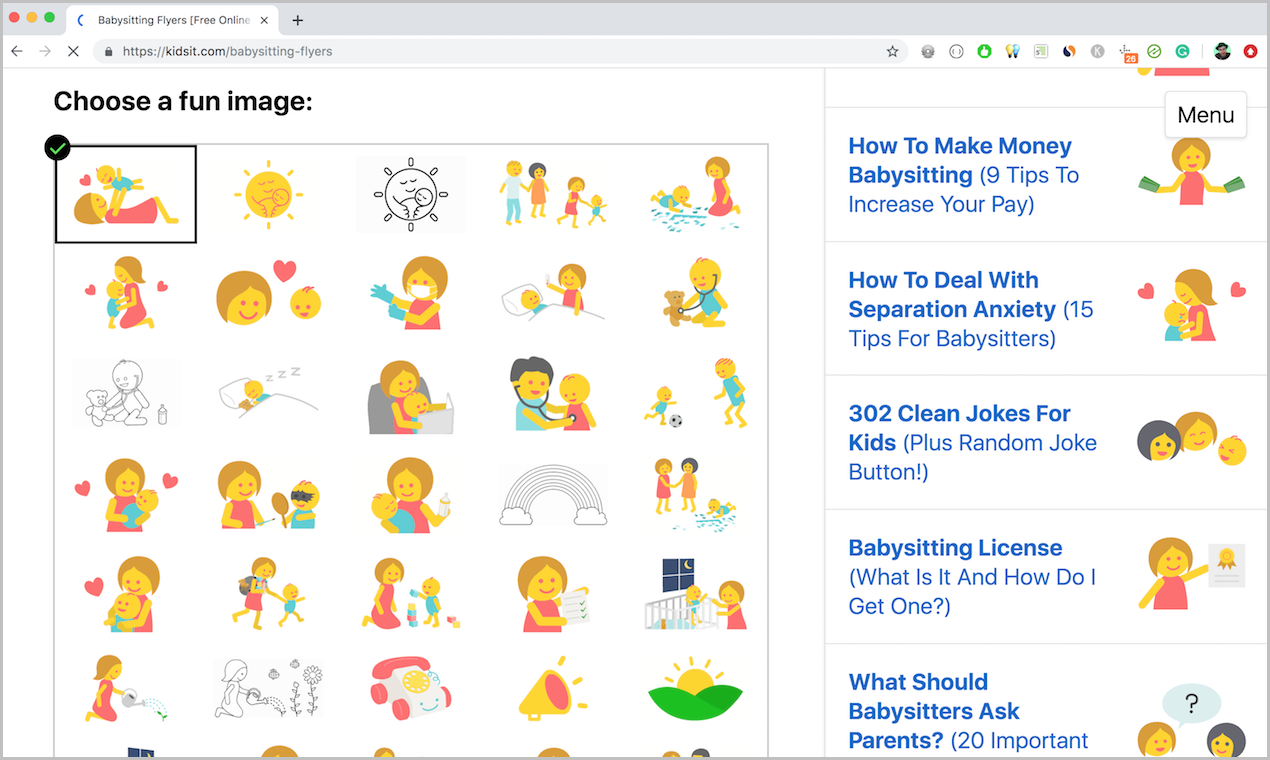Choose the sitter chasing child with backpack
1270x760 pixels.
pos(268,594)
